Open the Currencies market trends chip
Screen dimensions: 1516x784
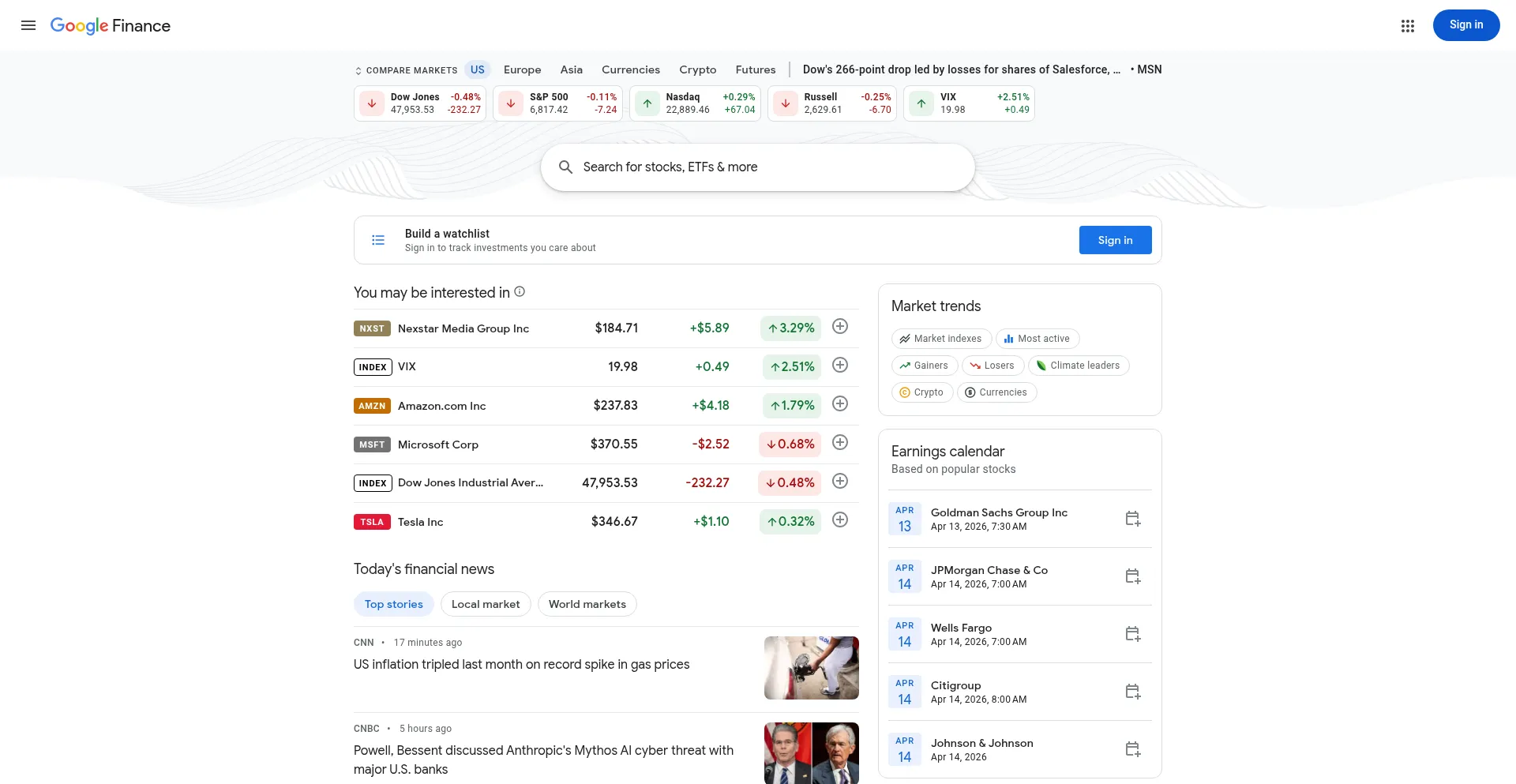tap(996, 392)
